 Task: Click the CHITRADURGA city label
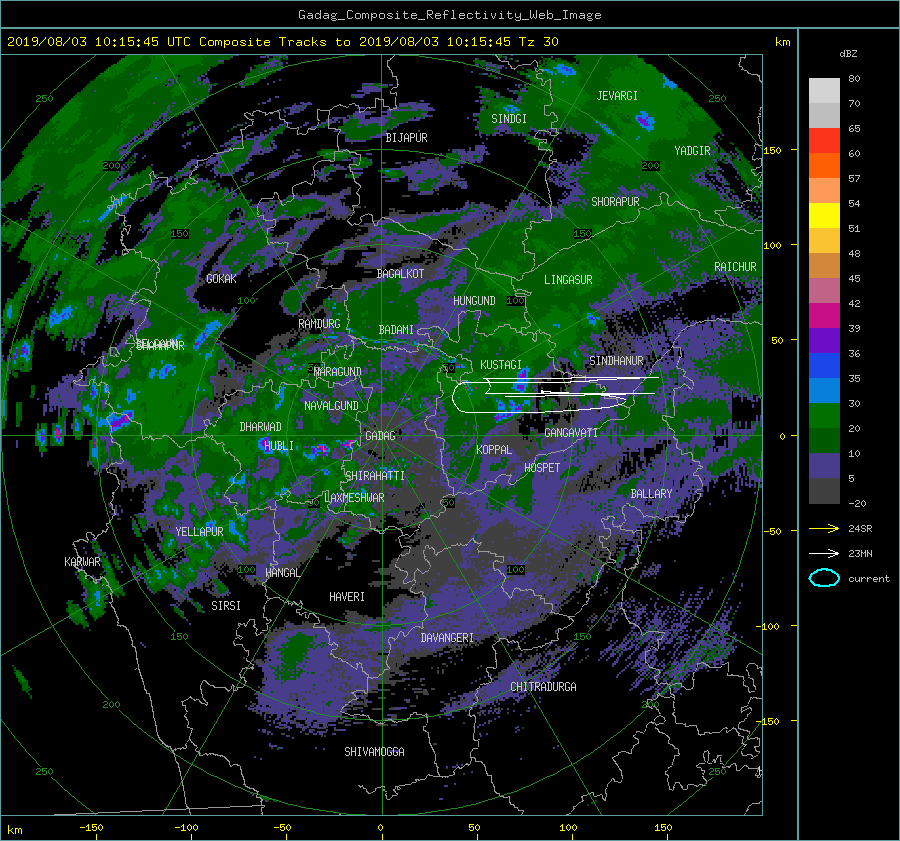(x=543, y=687)
